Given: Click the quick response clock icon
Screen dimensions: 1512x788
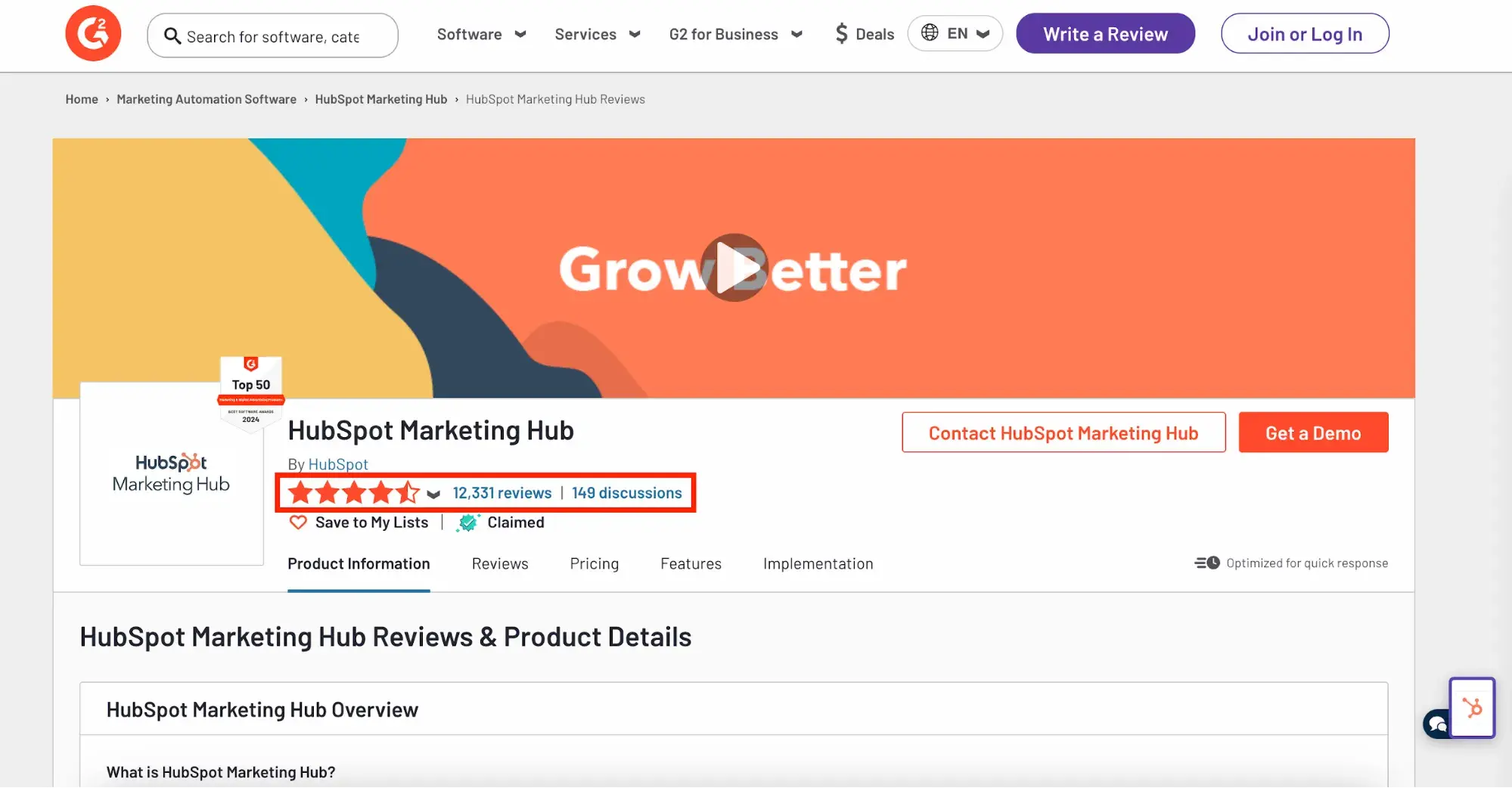Looking at the screenshot, I should coord(1207,563).
